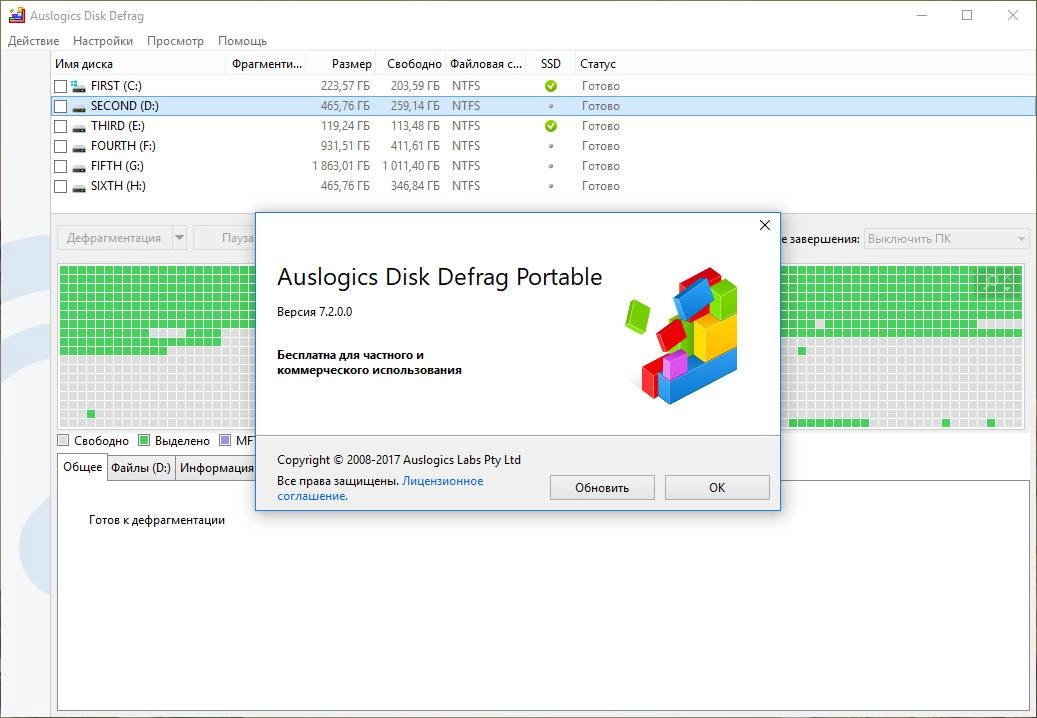
Task: Click the 346,84 ГБ free space value
Action: point(415,186)
